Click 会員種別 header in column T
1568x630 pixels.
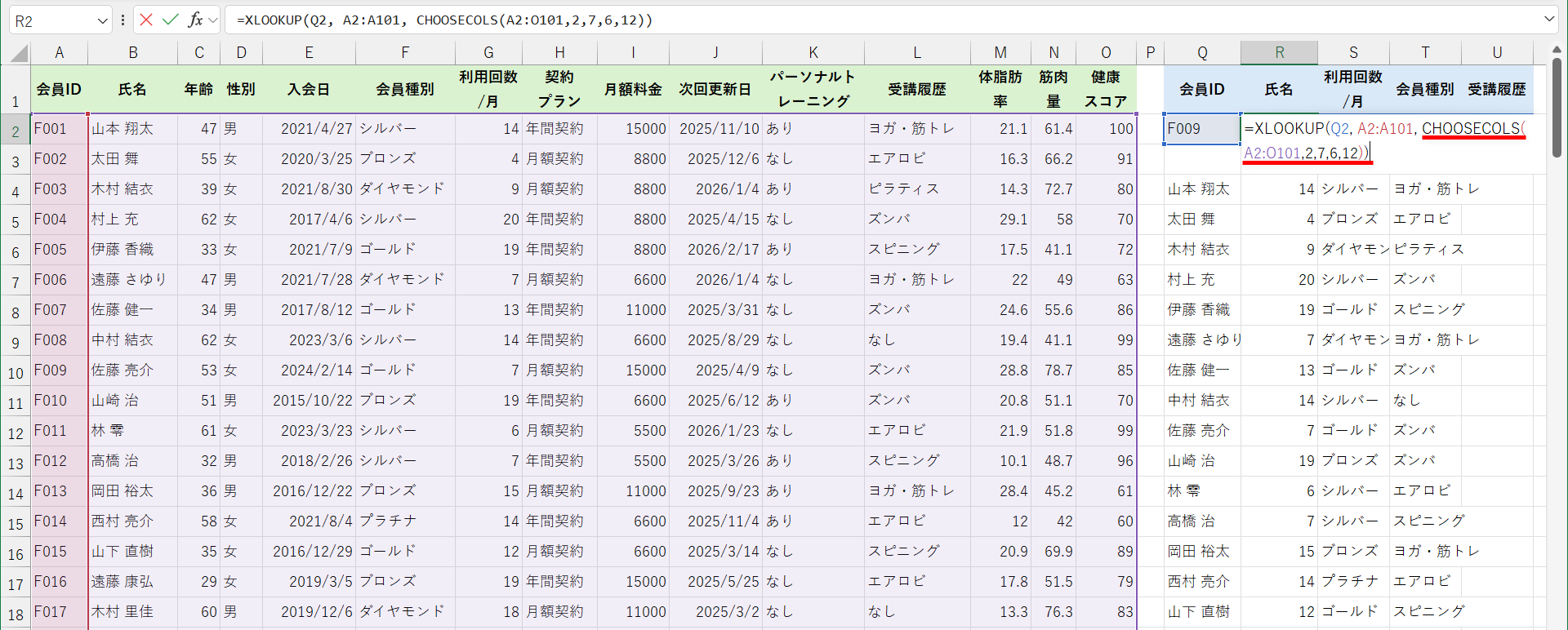pos(1425,90)
